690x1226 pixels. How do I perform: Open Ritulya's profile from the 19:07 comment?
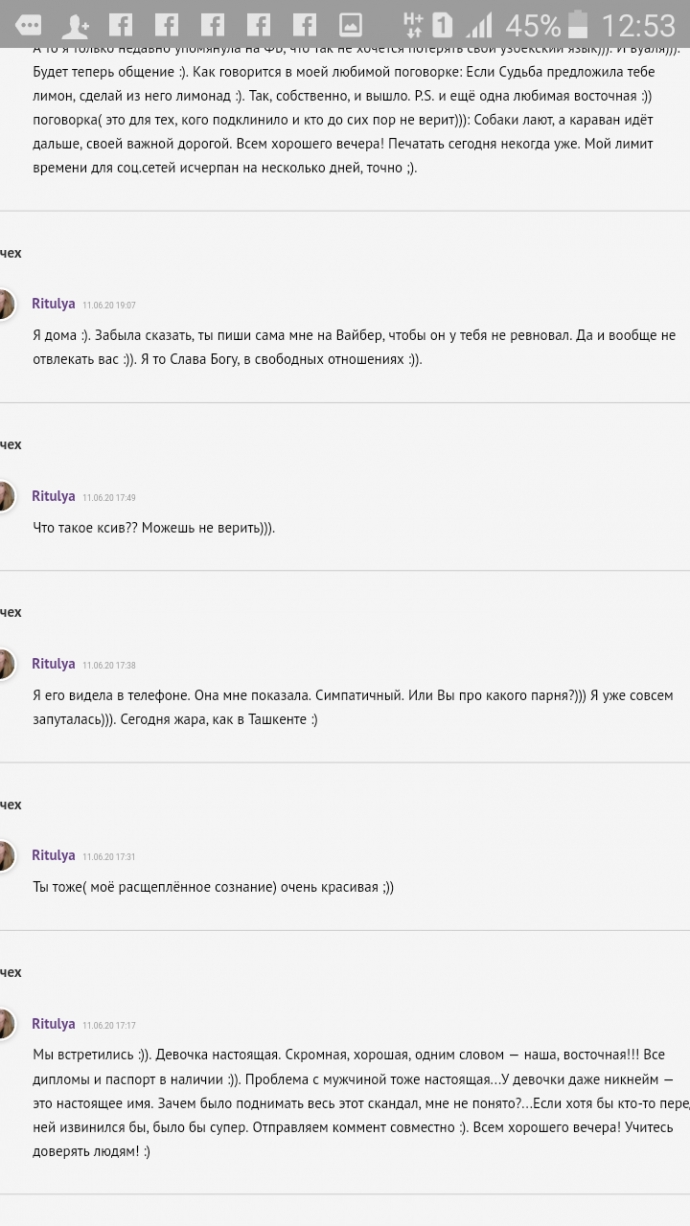tap(53, 303)
